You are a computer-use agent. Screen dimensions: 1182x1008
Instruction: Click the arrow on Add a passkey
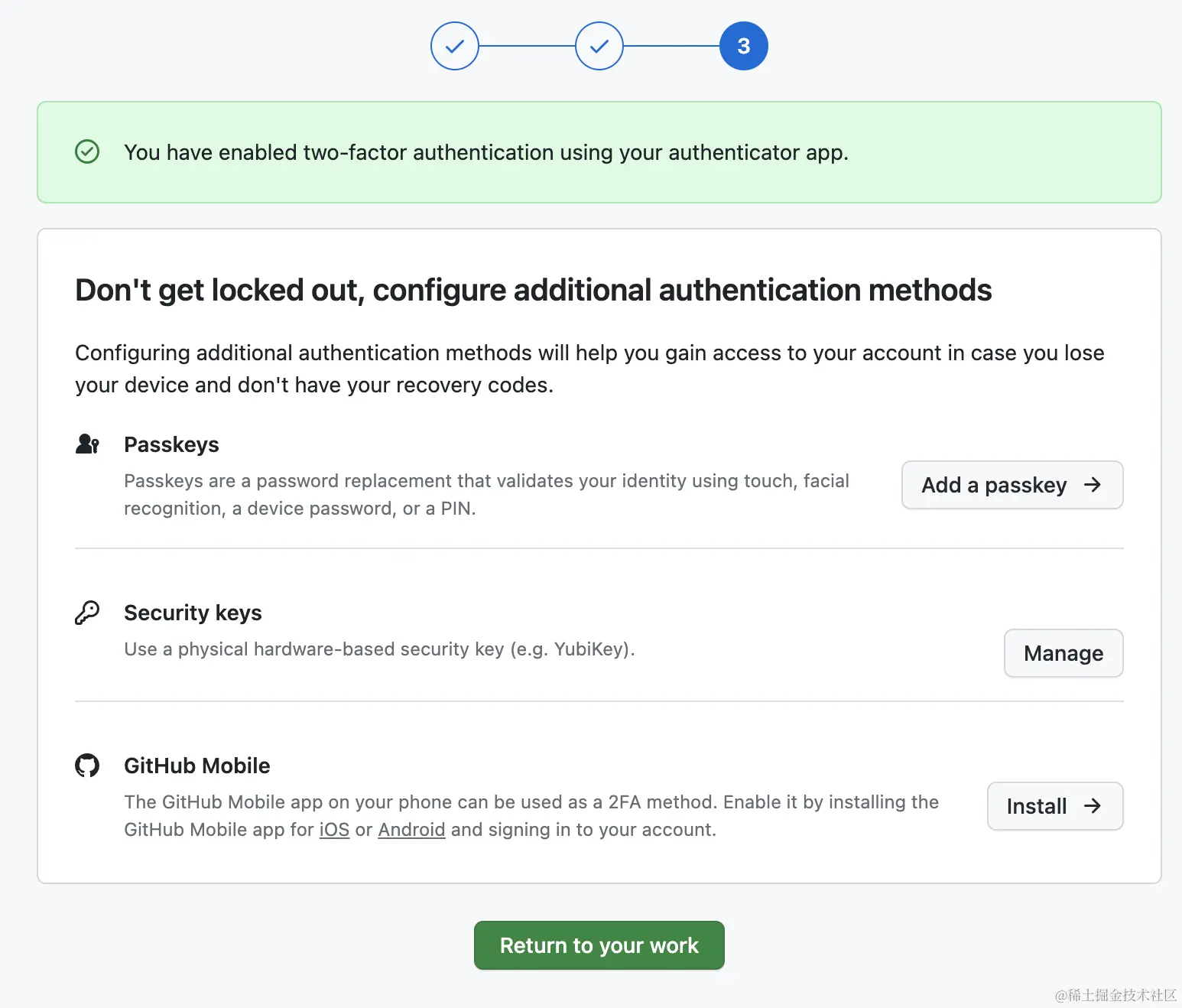tap(1093, 485)
